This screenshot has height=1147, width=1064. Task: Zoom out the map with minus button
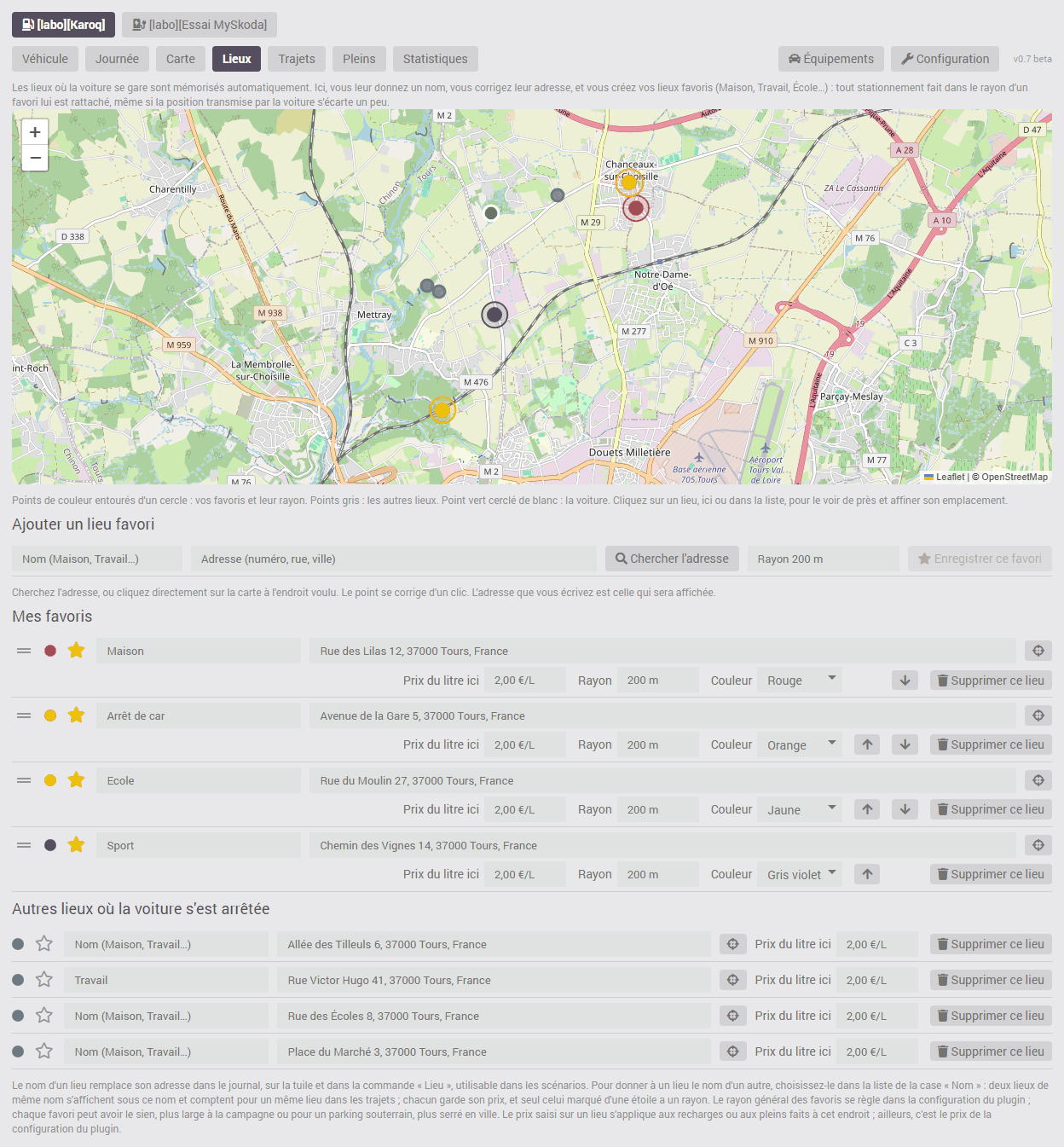tap(35, 158)
